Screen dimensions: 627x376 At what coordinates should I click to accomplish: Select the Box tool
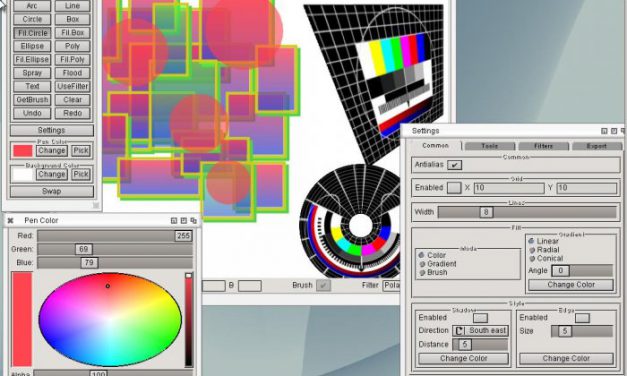coord(72,19)
